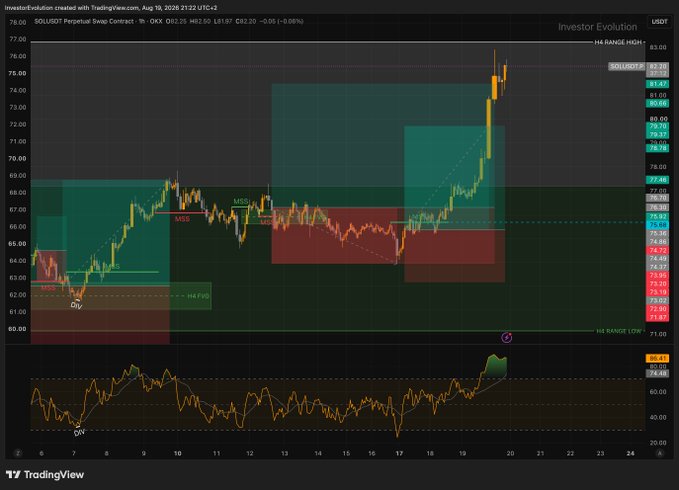Click the grey 75.36 price tag

point(658,233)
